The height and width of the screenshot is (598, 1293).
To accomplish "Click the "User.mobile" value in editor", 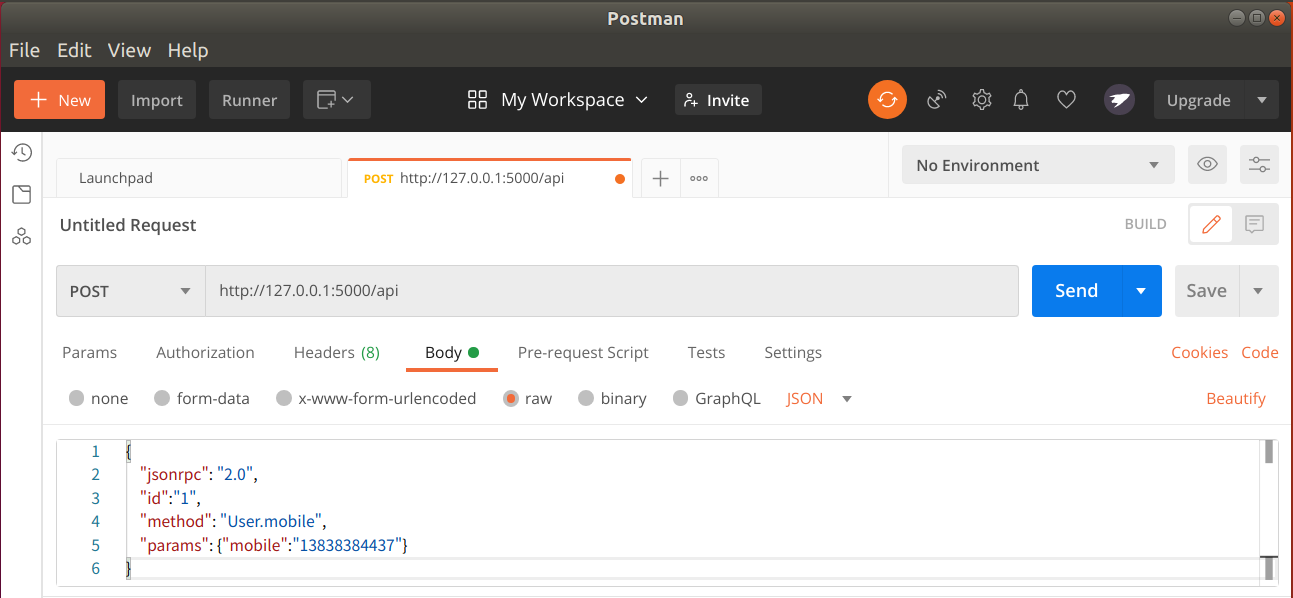I will (273, 521).
